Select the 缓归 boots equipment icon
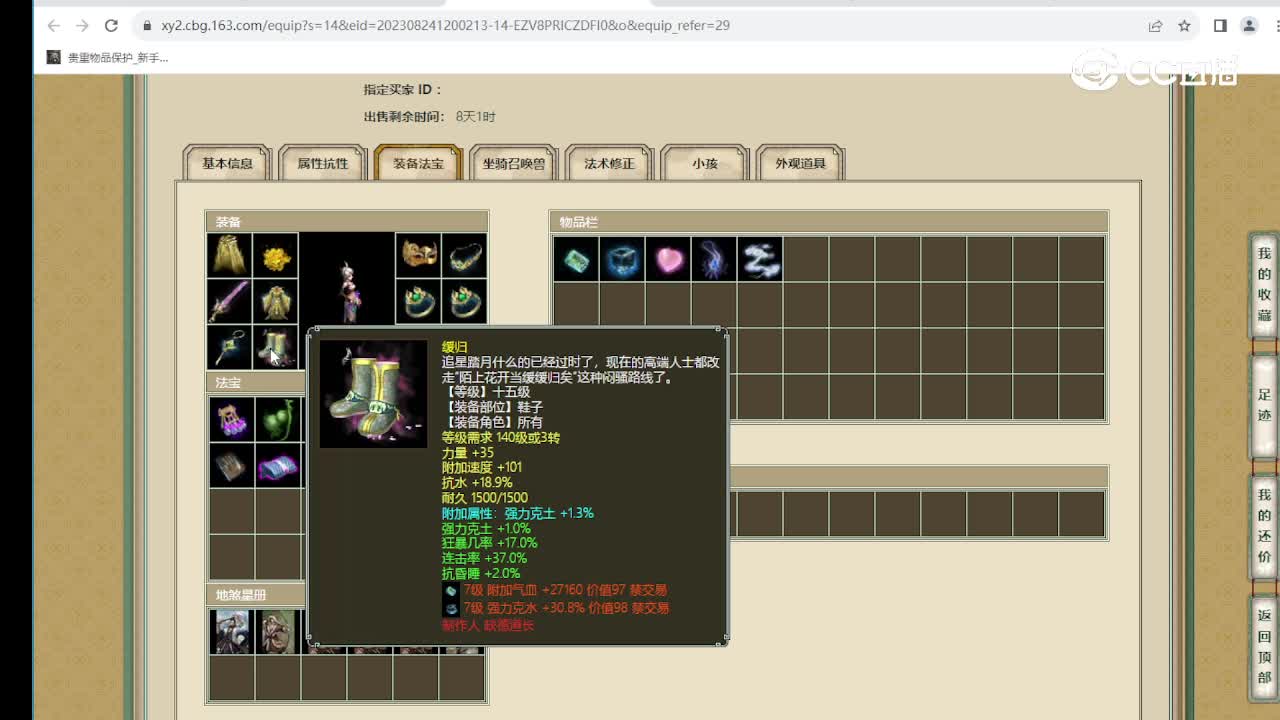The image size is (1280, 720). point(275,346)
